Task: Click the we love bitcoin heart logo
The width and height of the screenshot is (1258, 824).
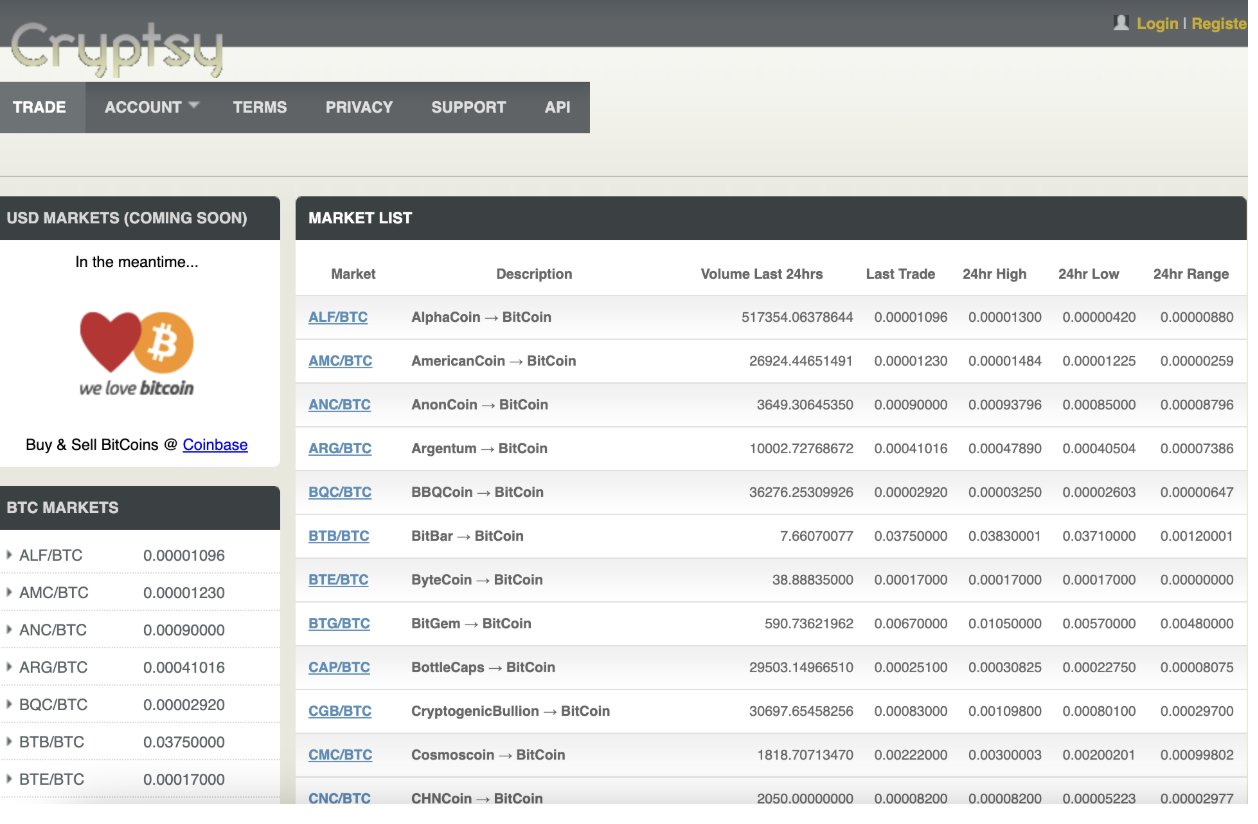Action: click(x=137, y=354)
